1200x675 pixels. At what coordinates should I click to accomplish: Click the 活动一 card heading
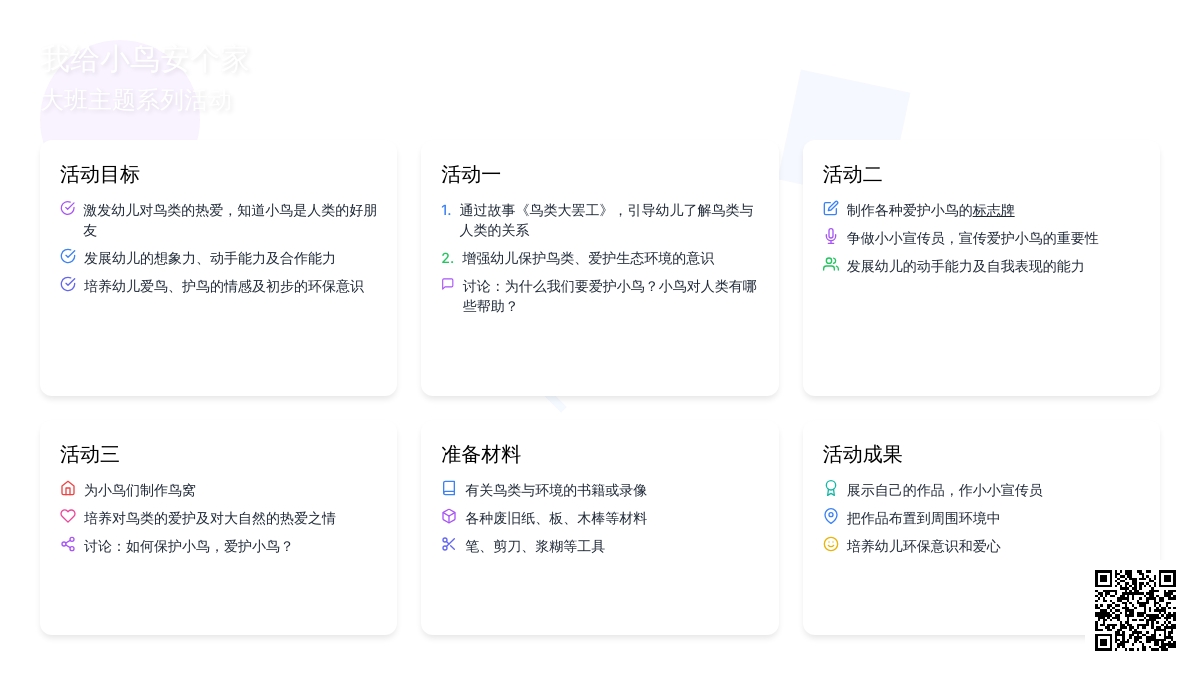[471, 174]
